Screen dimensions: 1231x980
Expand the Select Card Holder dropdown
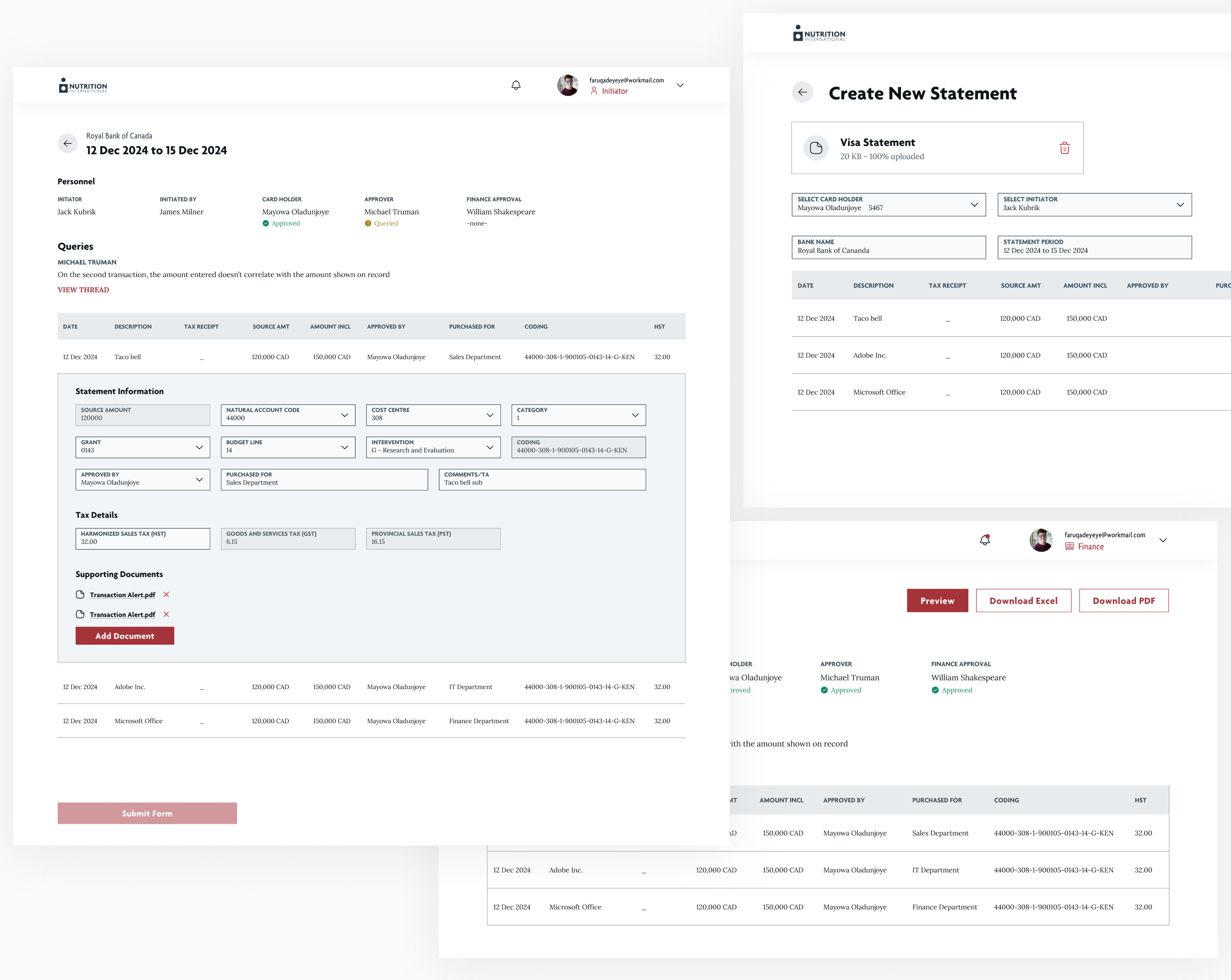click(x=888, y=204)
